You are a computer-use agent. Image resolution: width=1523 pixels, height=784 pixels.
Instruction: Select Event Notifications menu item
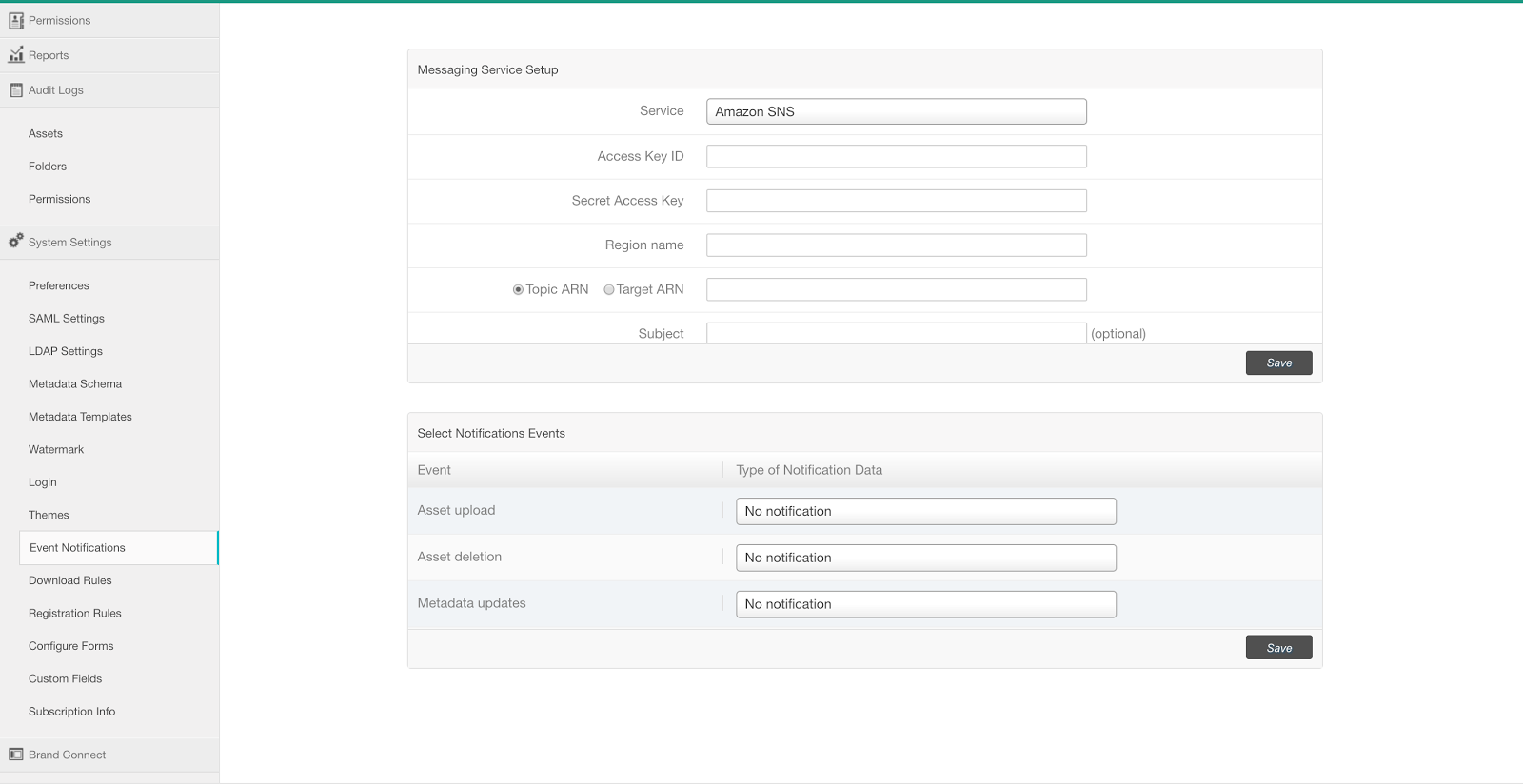tap(118, 548)
